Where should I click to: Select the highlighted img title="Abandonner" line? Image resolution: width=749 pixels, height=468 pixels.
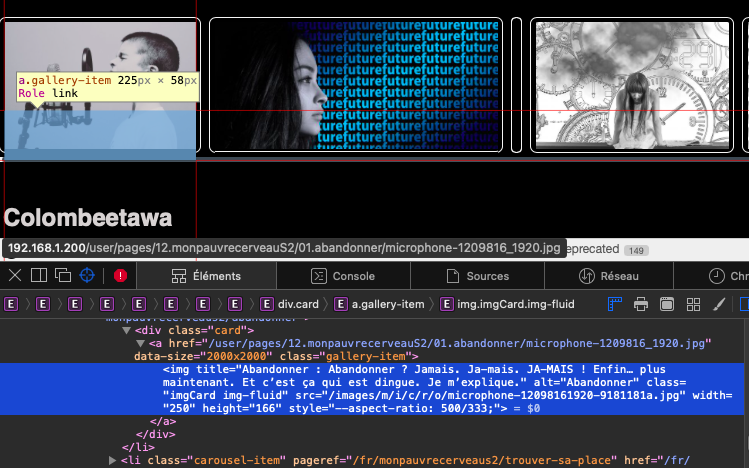(x=372, y=389)
